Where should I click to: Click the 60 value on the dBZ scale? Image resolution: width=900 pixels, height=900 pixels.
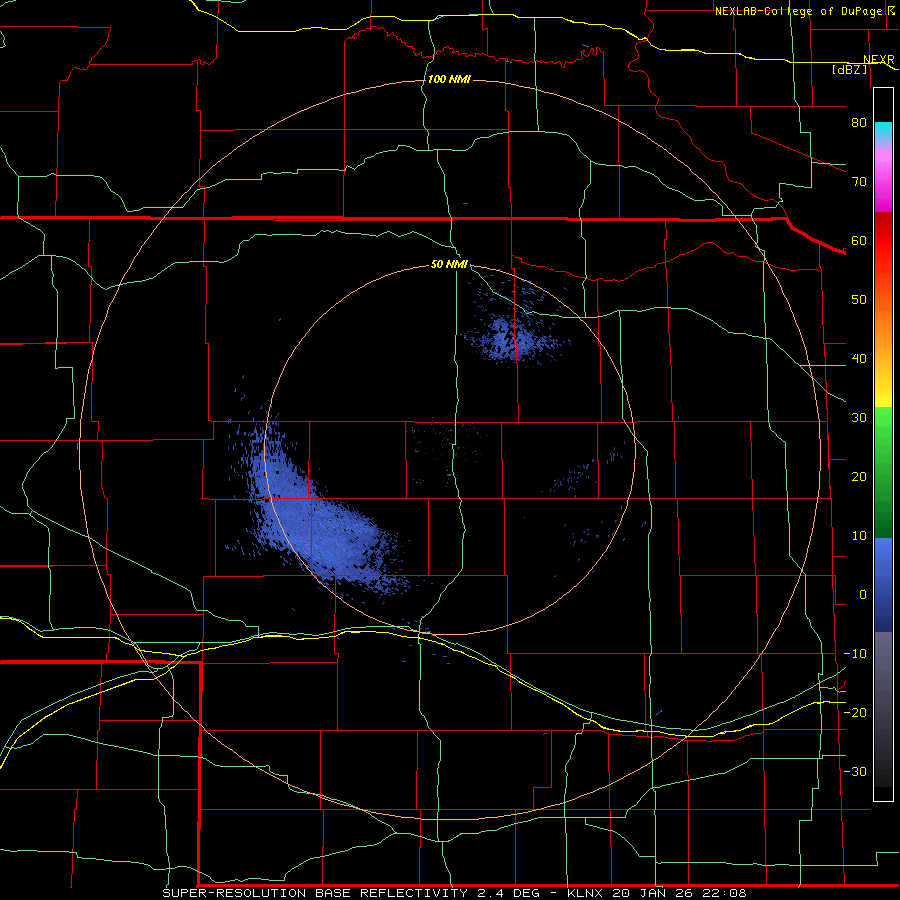859,240
